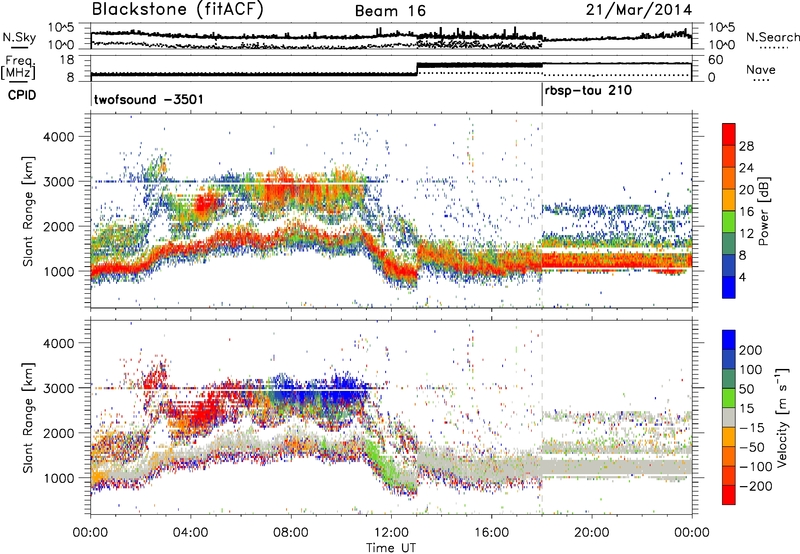The height and width of the screenshot is (554, 800).
Task: Click the "twofsound -3501" CPID entry
Action: 148,99
